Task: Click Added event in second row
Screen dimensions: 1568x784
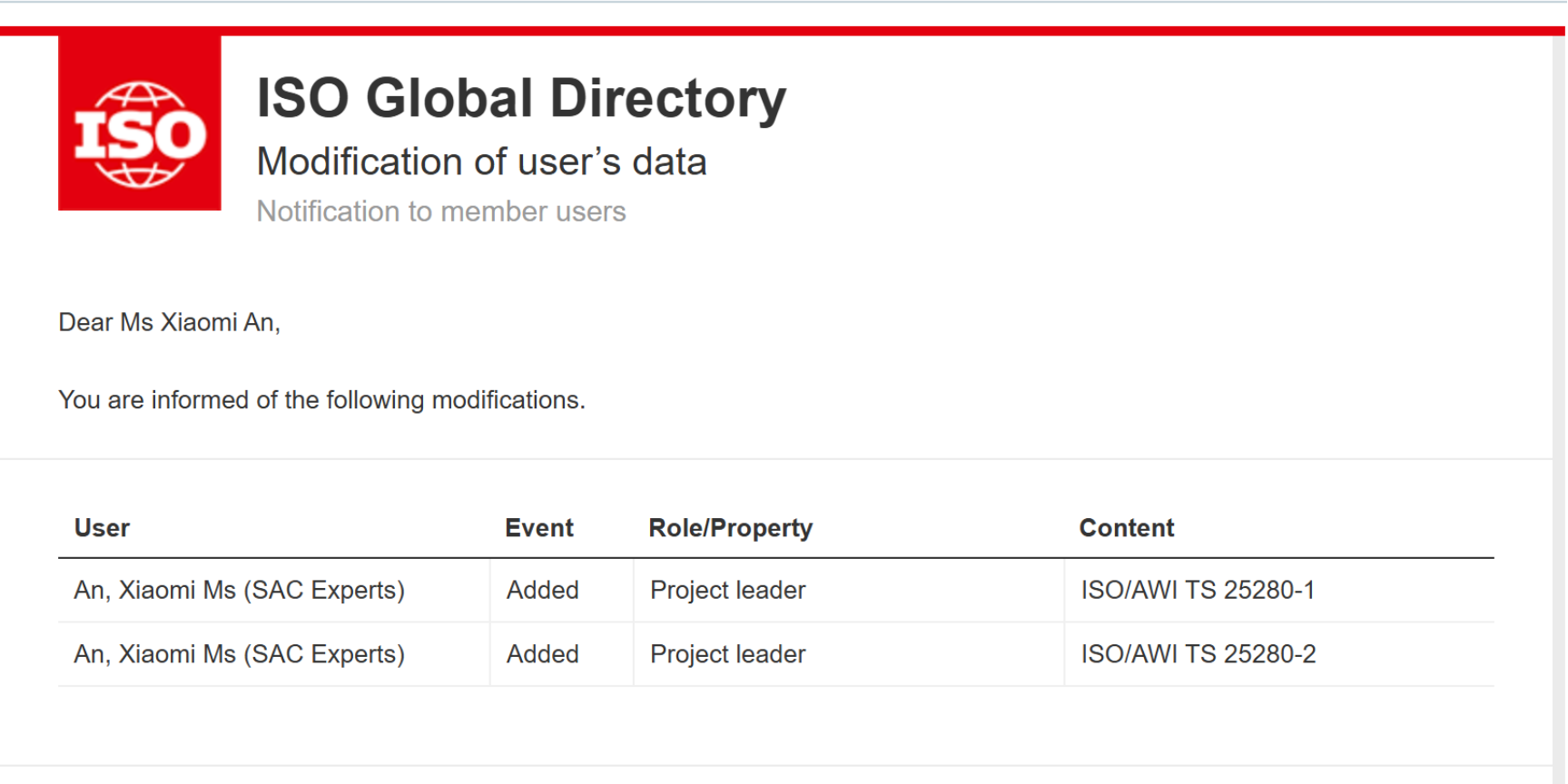Action: point(542,654)
